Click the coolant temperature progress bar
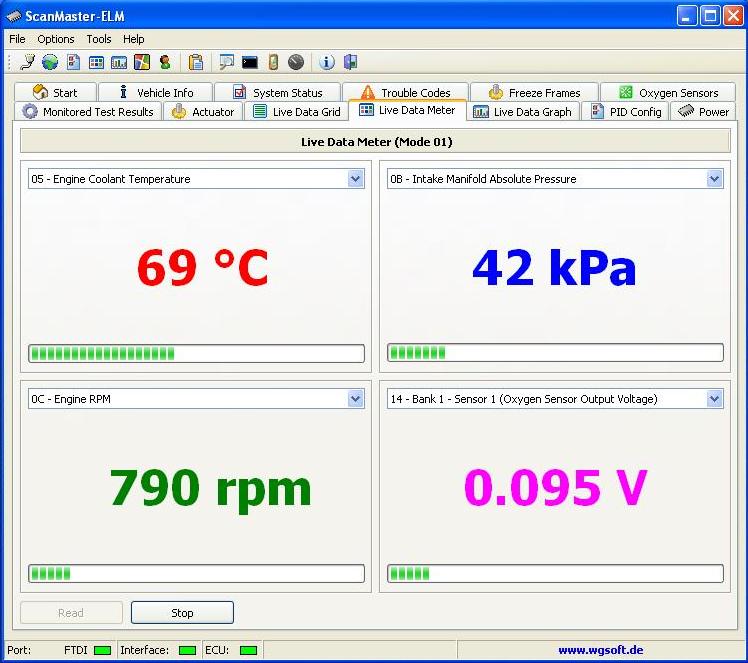748x663 pixels. pyautogui.click(x=197, y=353)
